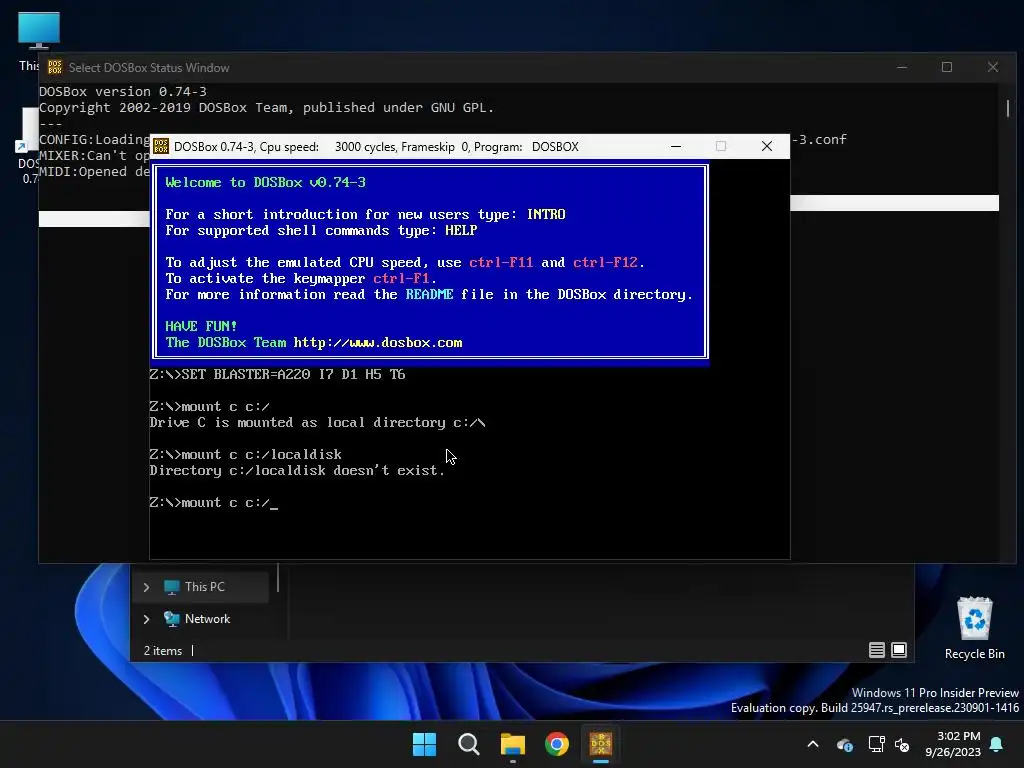Click the DOSBox desktop shortcut icon
1024x768 pixels.
[27, 131]
